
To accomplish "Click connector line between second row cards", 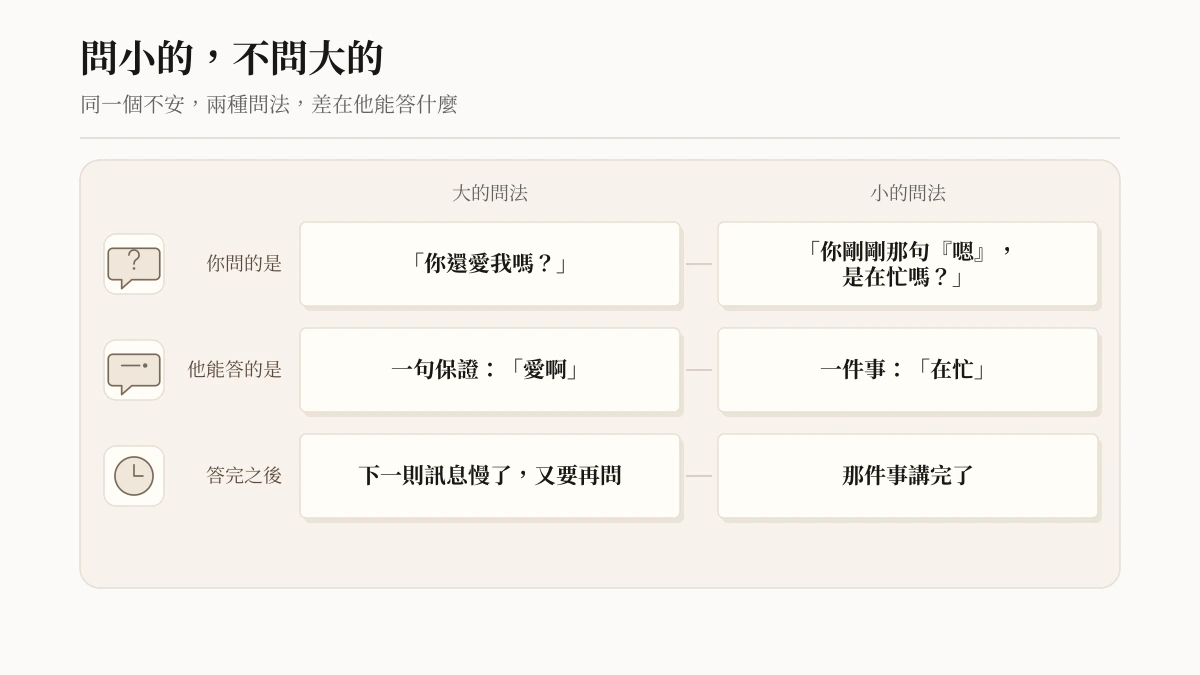I will click(x=699, y=370).
